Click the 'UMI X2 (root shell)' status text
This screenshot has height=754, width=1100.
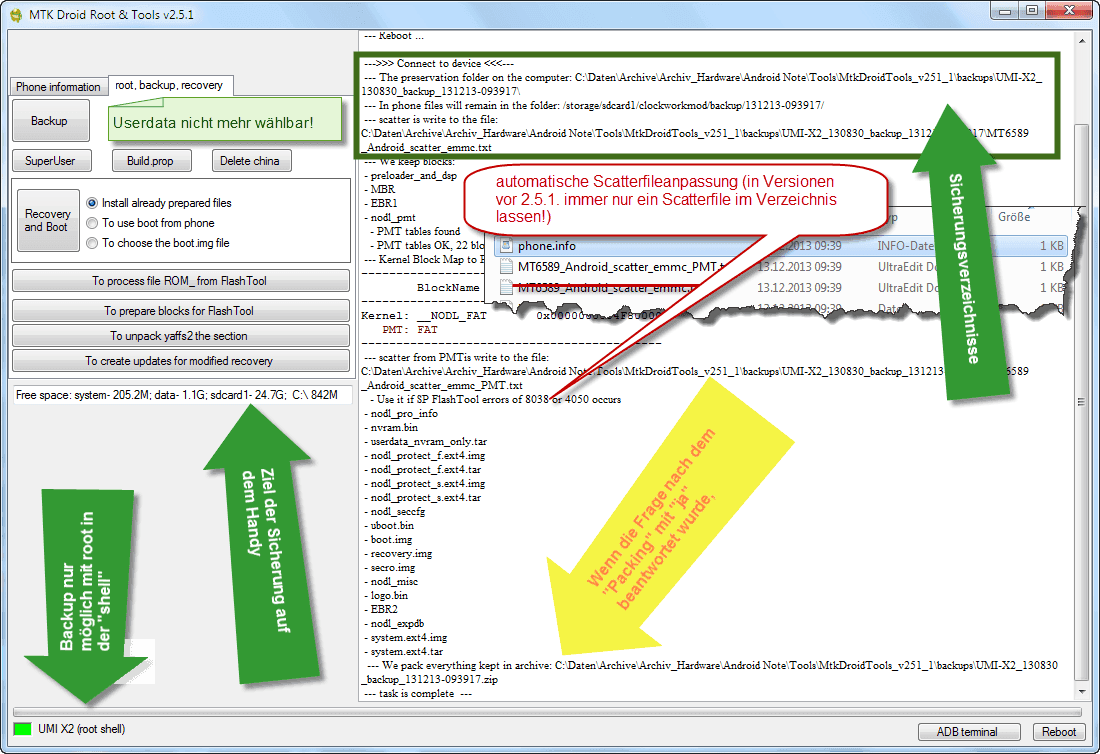point(81,729)
